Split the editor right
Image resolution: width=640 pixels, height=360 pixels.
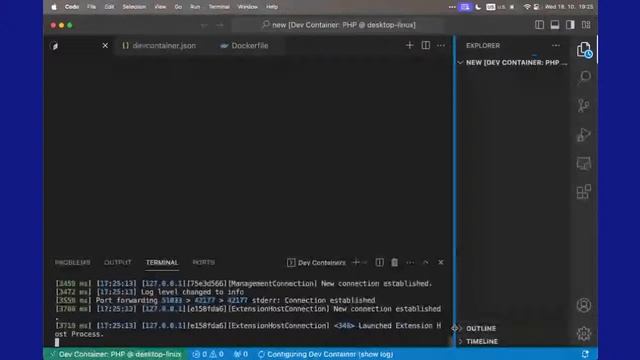425,45
